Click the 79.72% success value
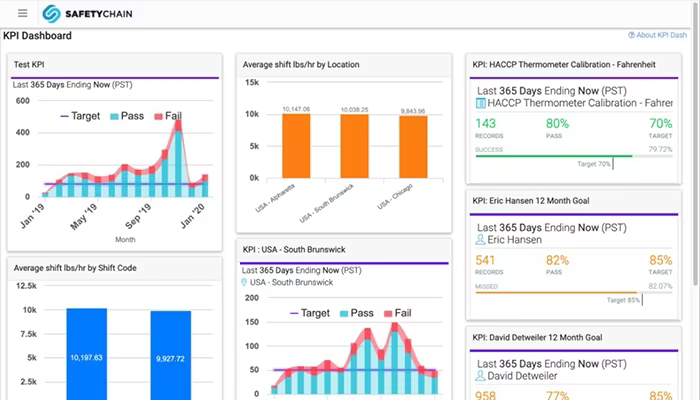The image size is (700, 400). tap(660, 150)
